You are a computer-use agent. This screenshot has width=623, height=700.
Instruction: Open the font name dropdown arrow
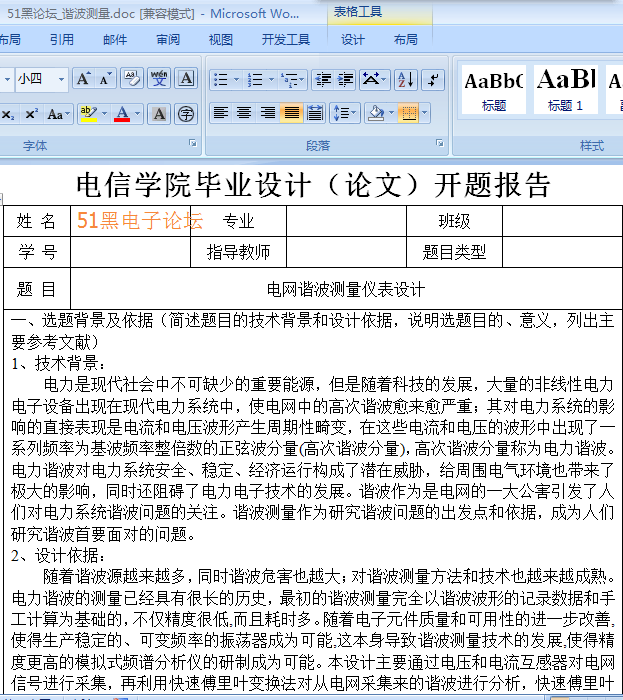tap(7, 79)
